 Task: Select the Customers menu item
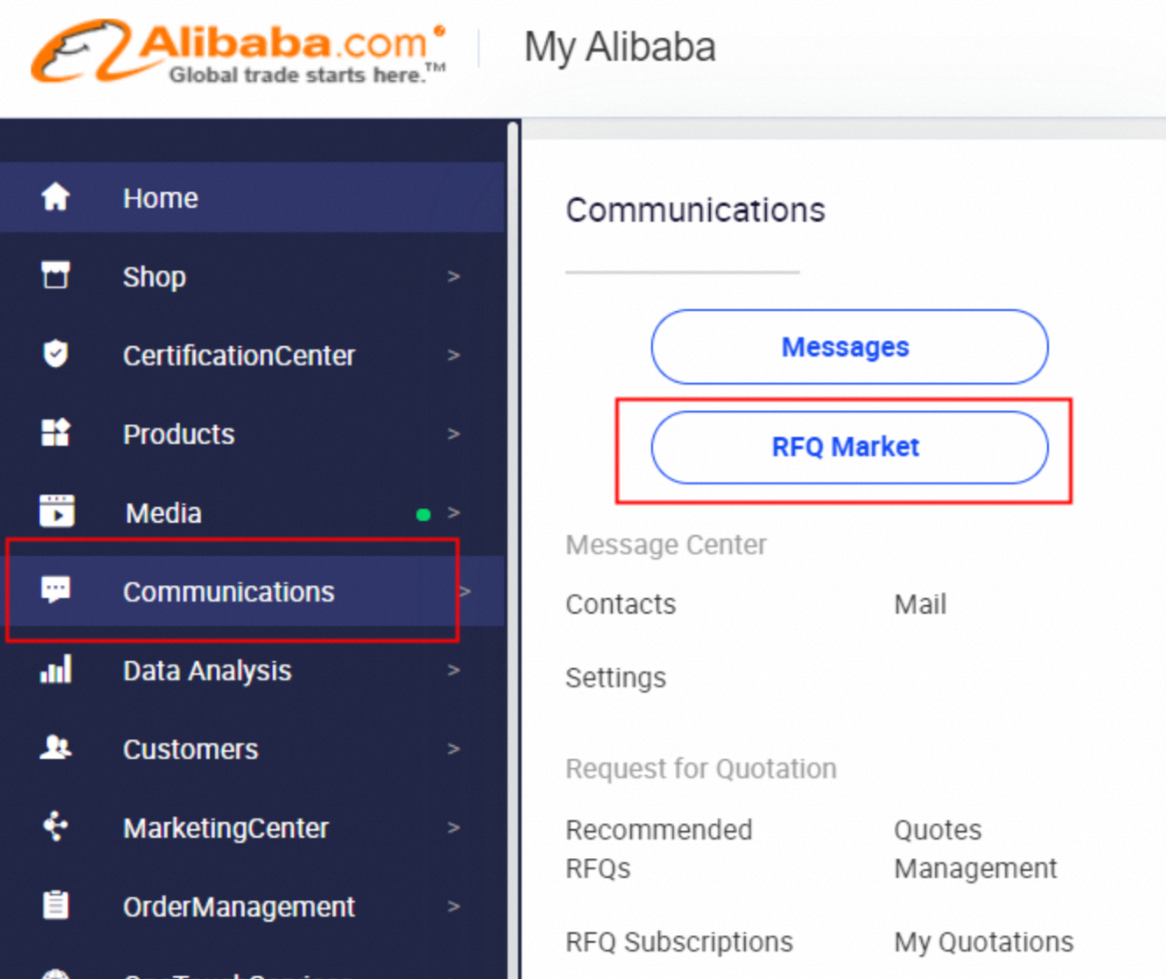pyautogui.click(x=190, y=749)
